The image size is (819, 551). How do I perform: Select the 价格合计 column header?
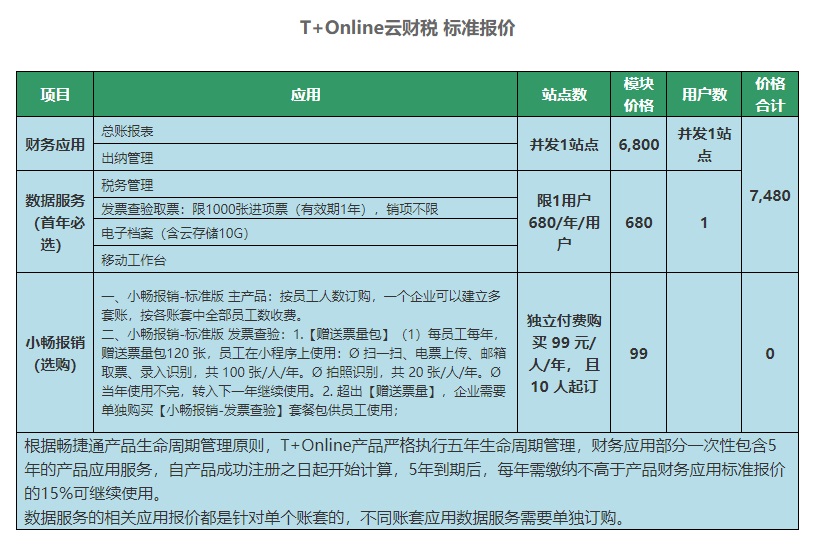coord(770,95)
